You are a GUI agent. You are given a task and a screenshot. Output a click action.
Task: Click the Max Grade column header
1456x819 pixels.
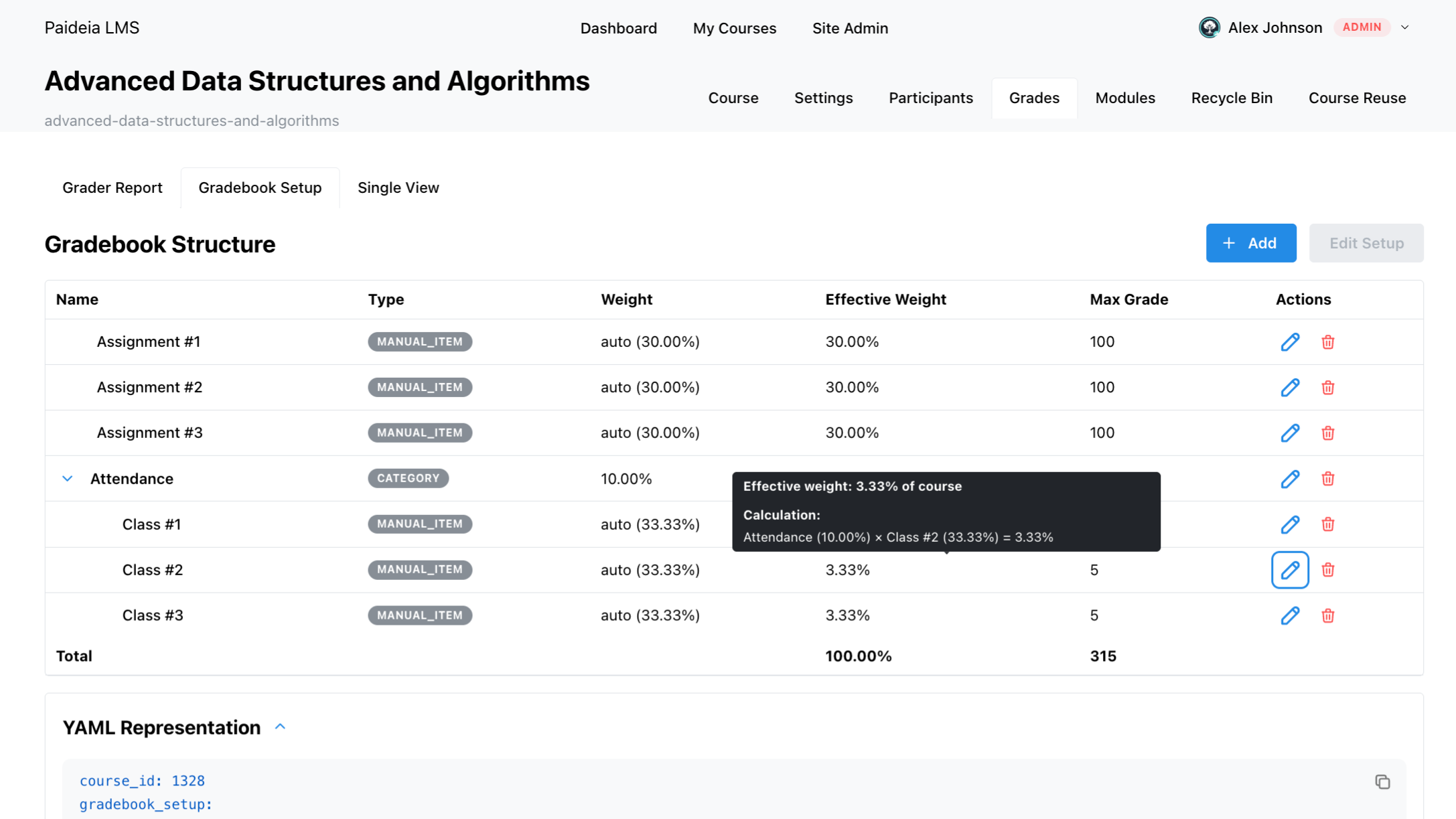pyautogui.click(x=1129, y=299)
